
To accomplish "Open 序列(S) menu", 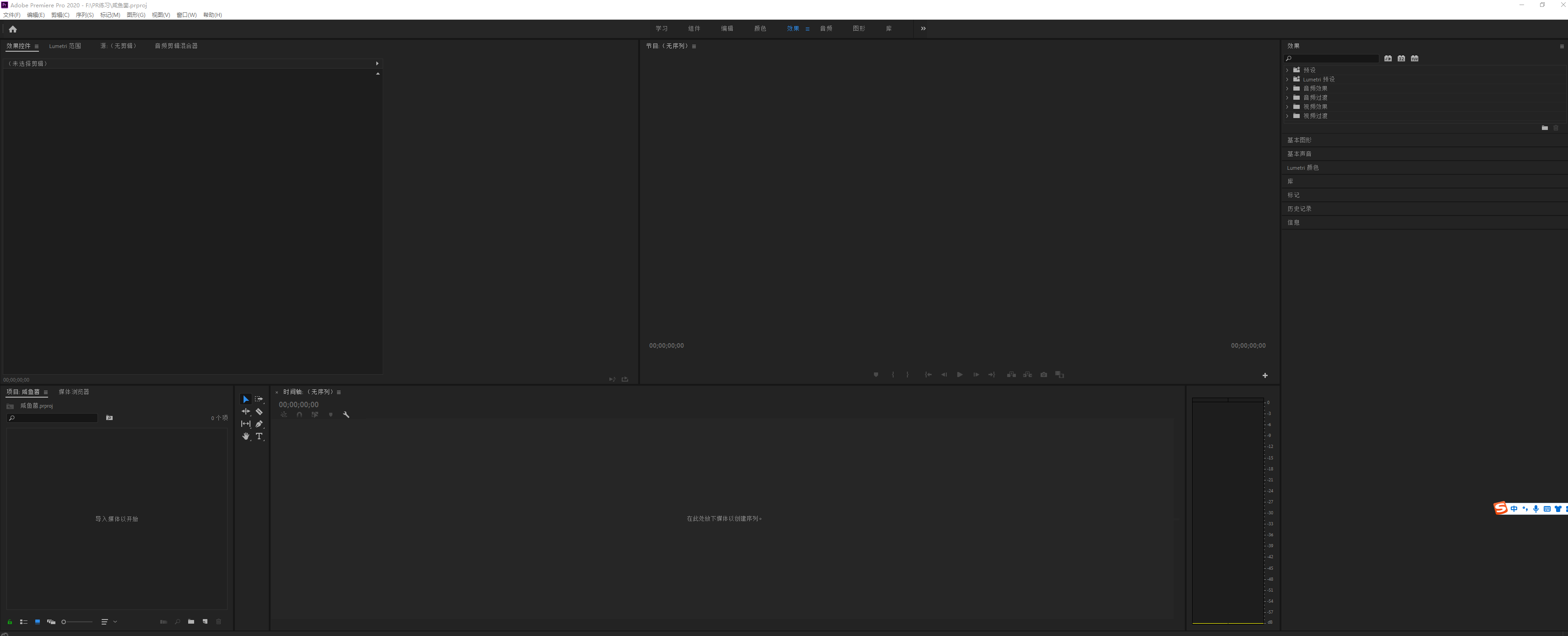I will pos(85,15).
